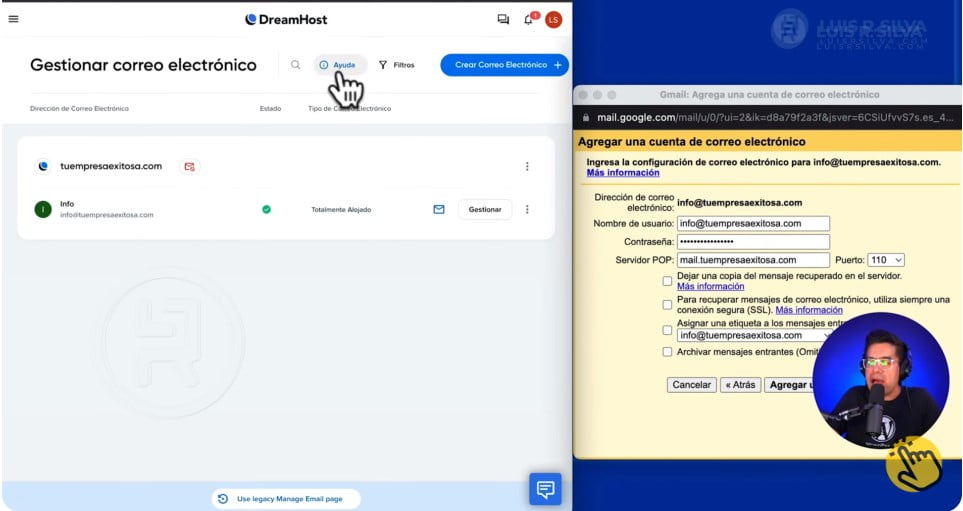The height and width of the screenshot is (511, 963).
Task: Click the Servidor POP field
Action: (753, 260)
